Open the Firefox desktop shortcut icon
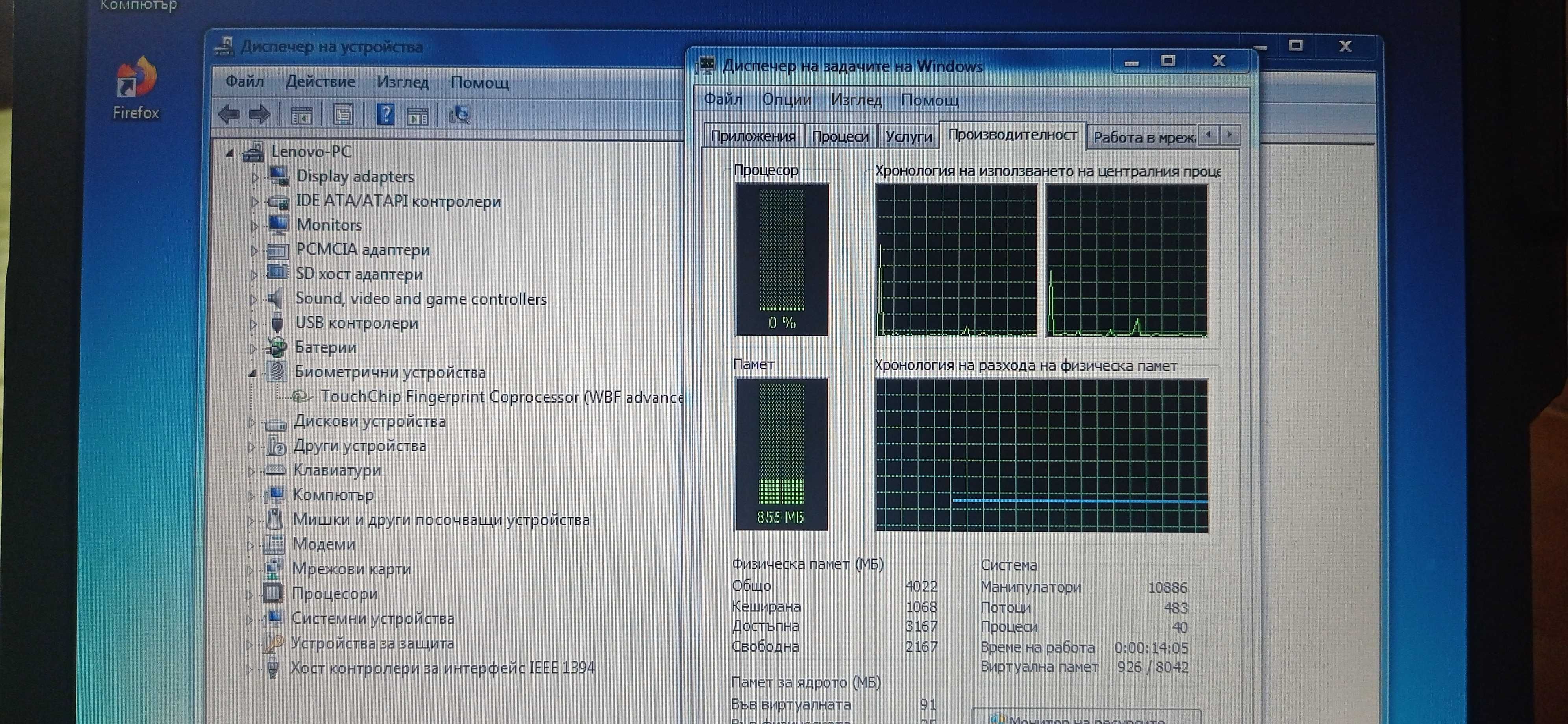 pyautogui.click(x=136, y=78)
